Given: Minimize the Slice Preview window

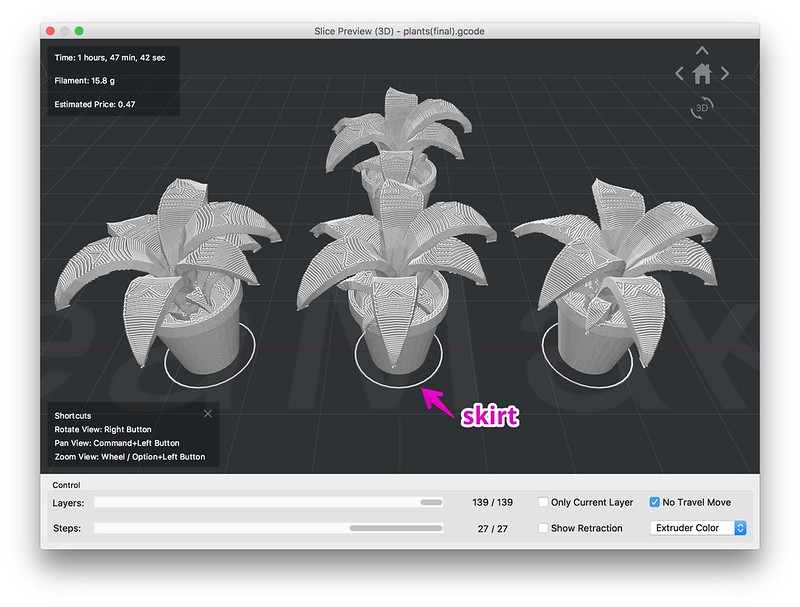Looking at the screenshot, I should (65, 32).
